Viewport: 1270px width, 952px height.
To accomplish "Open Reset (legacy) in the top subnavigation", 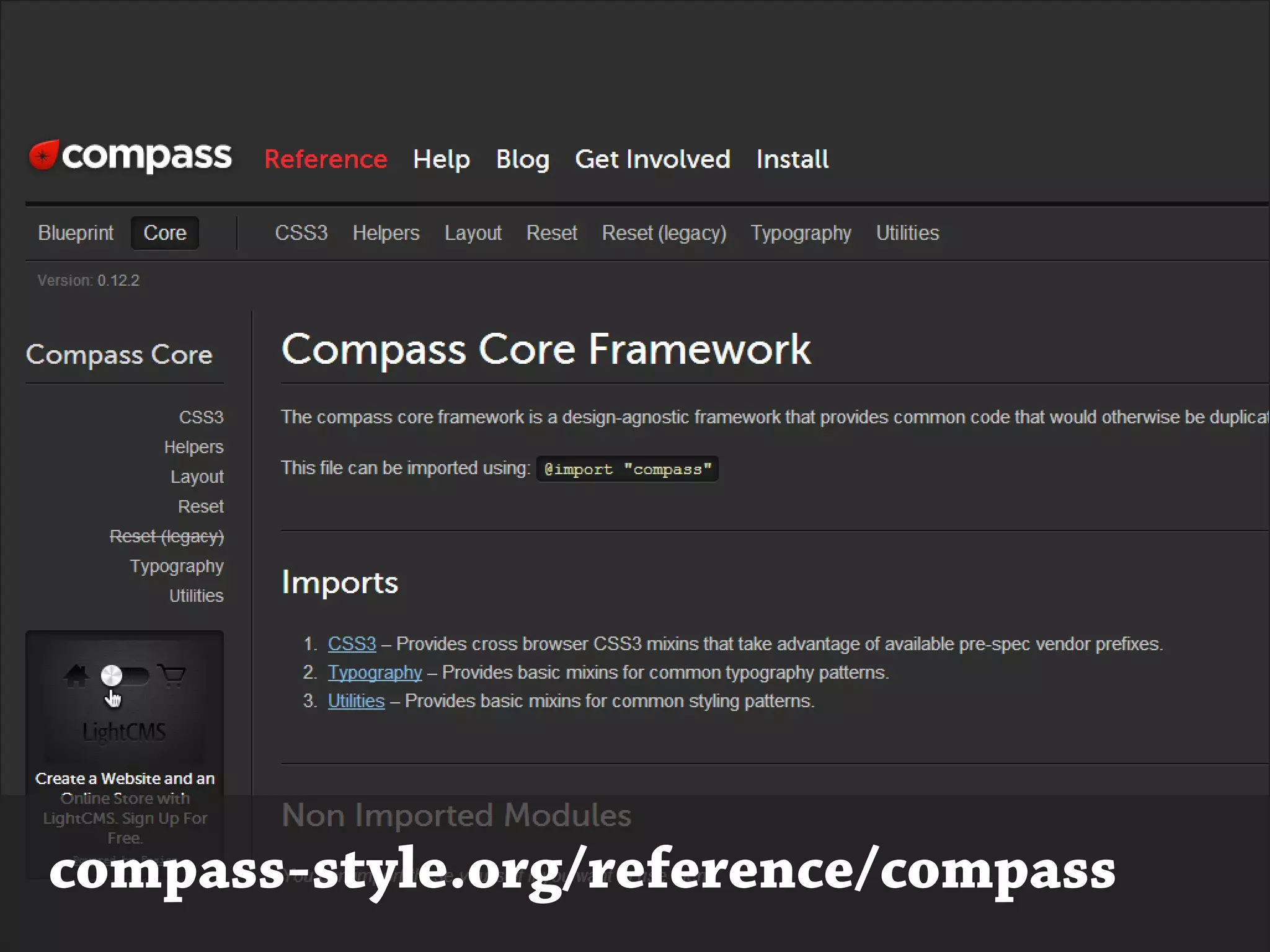I will (664, 233).
